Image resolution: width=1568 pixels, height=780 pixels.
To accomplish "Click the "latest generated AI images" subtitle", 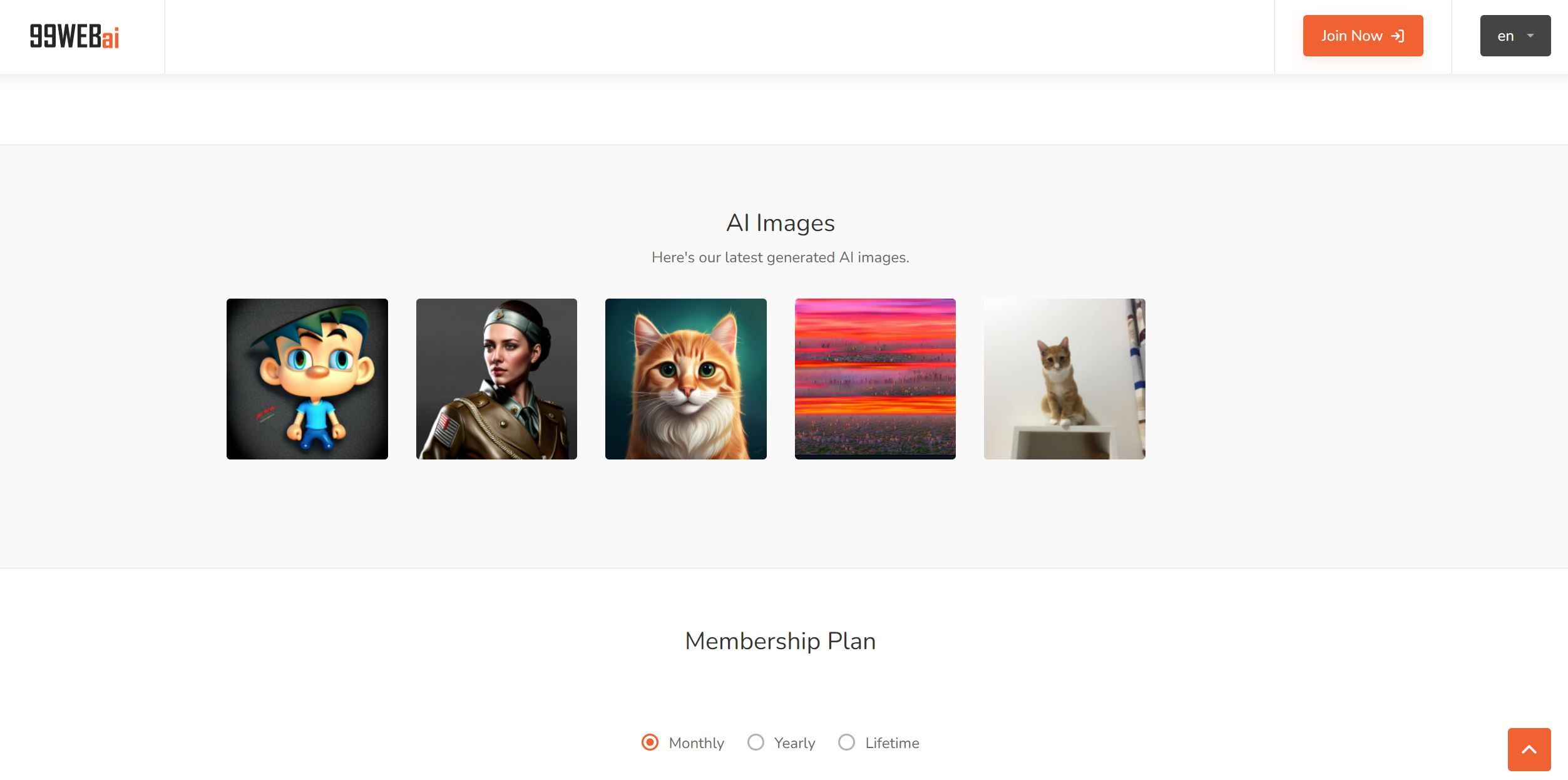I will tap(781, 257).
